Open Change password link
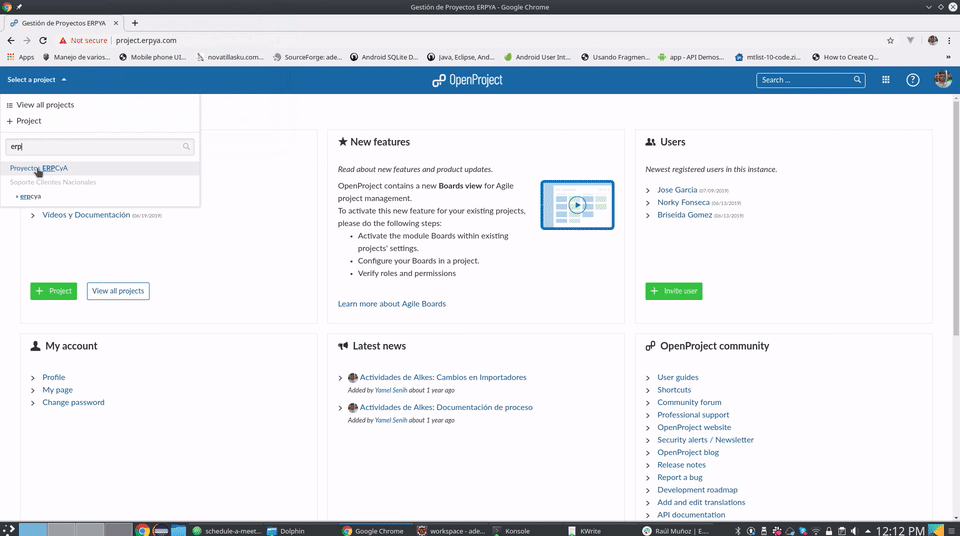960x536 pixels. 73,402
